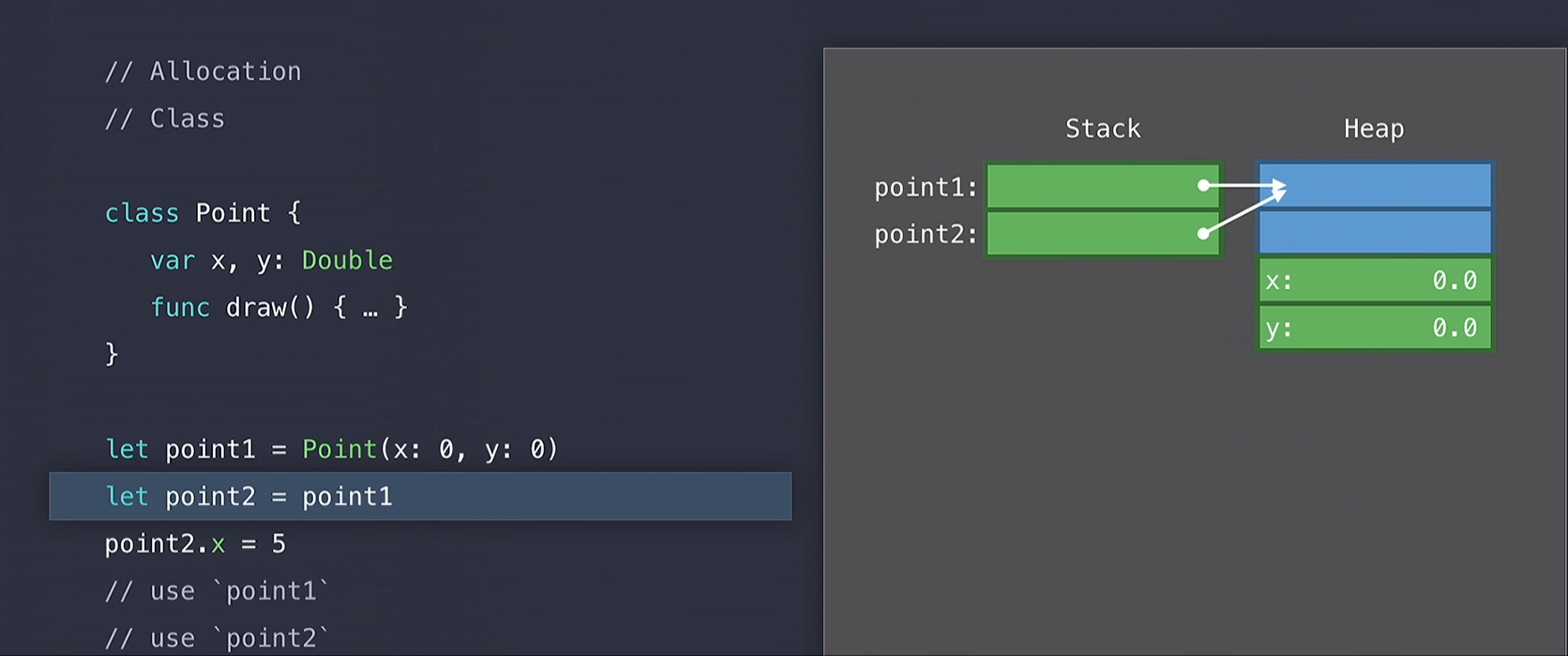Click the "point2:" label beside the stack

click(926, 234)
